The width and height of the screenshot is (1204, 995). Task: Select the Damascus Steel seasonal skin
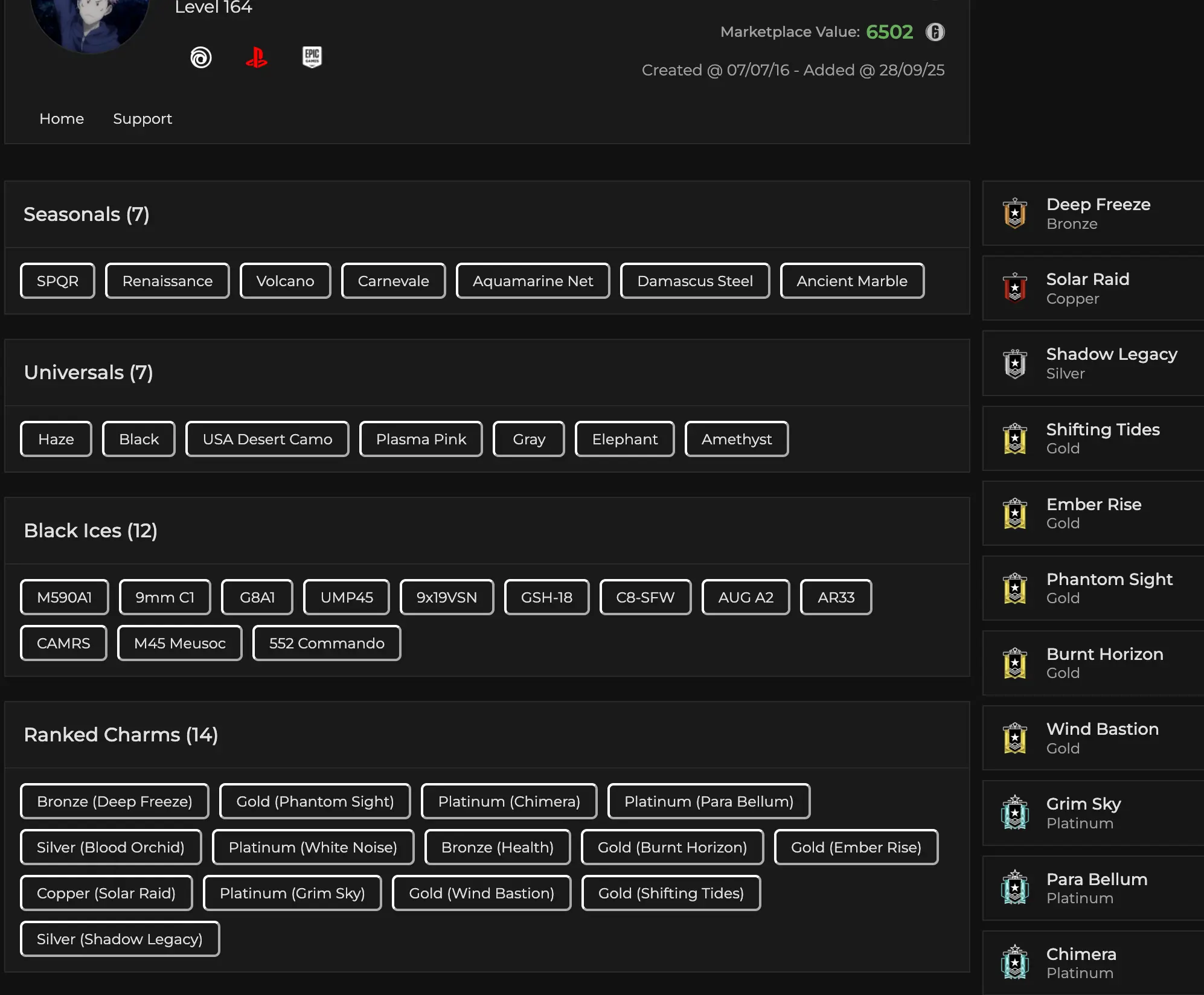[x=694, y=281]
